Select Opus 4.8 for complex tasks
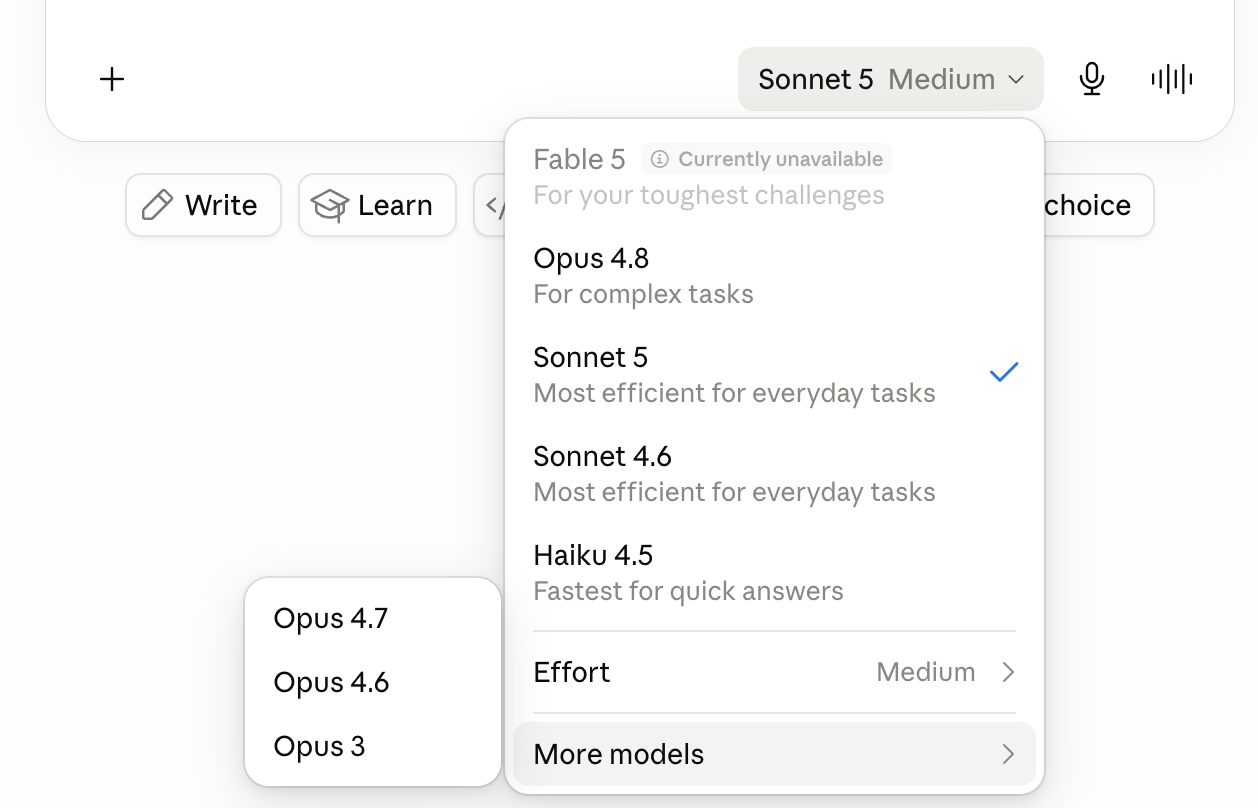This screenshot has height=808, width=1258. point(775,275)
